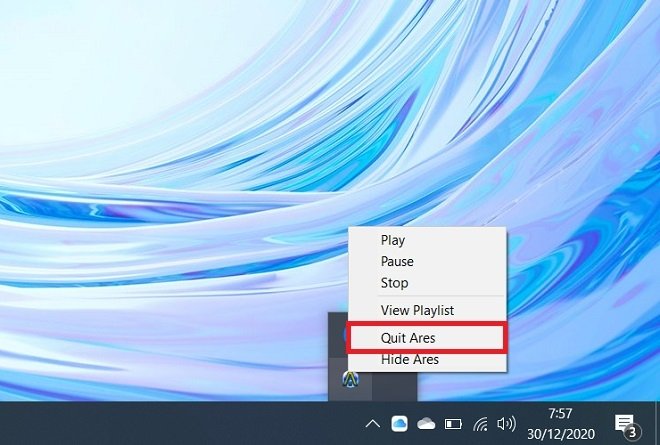Viewport: 660px width, 445px height.
Task: Open the OneDrive cloud tray icon
Action: click(x=426, y=424)
